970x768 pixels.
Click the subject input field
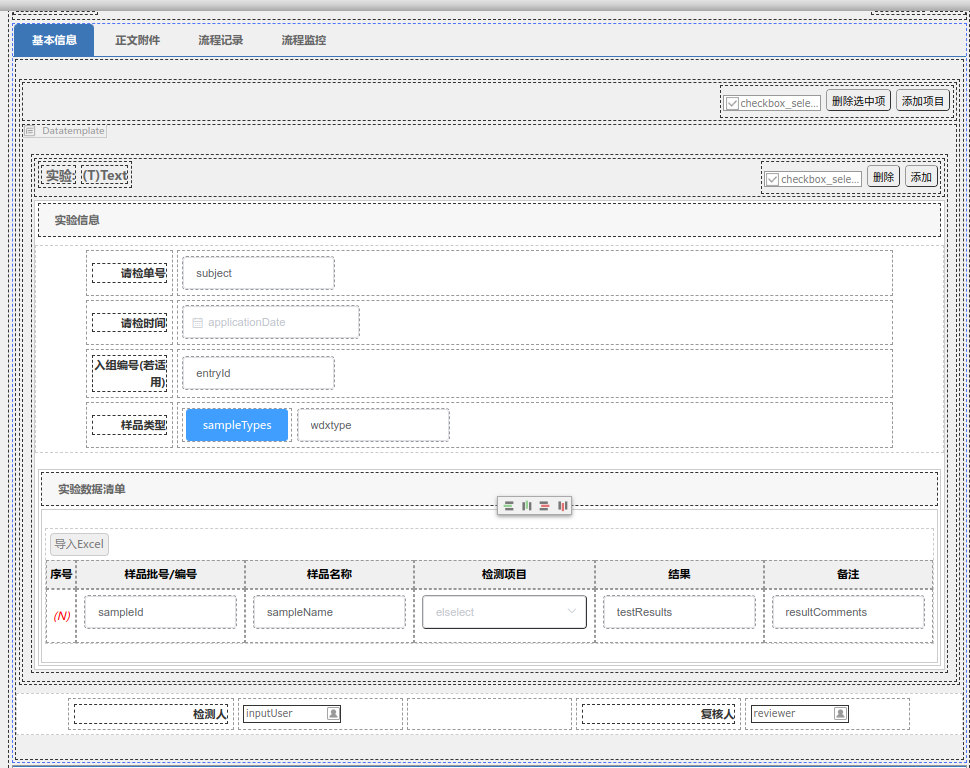(258, 273)
